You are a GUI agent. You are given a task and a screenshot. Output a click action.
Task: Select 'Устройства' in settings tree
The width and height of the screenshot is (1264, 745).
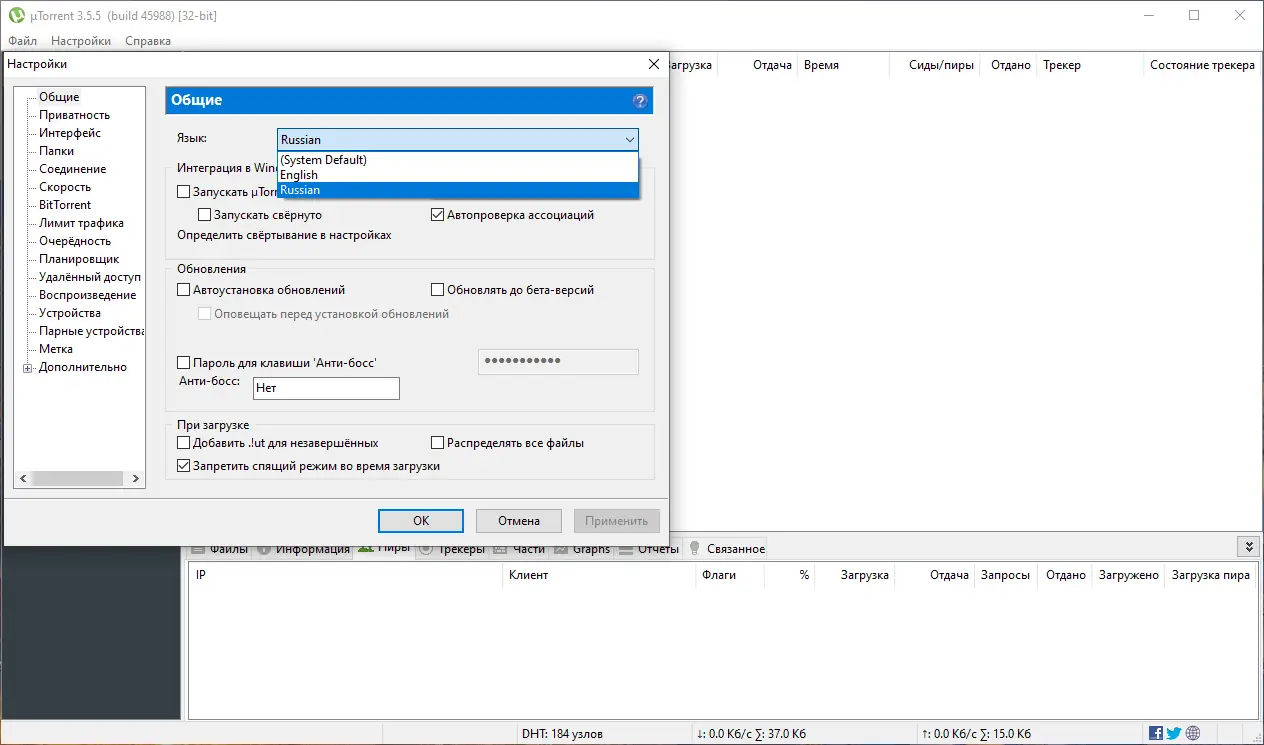click(x=70, y=313)
